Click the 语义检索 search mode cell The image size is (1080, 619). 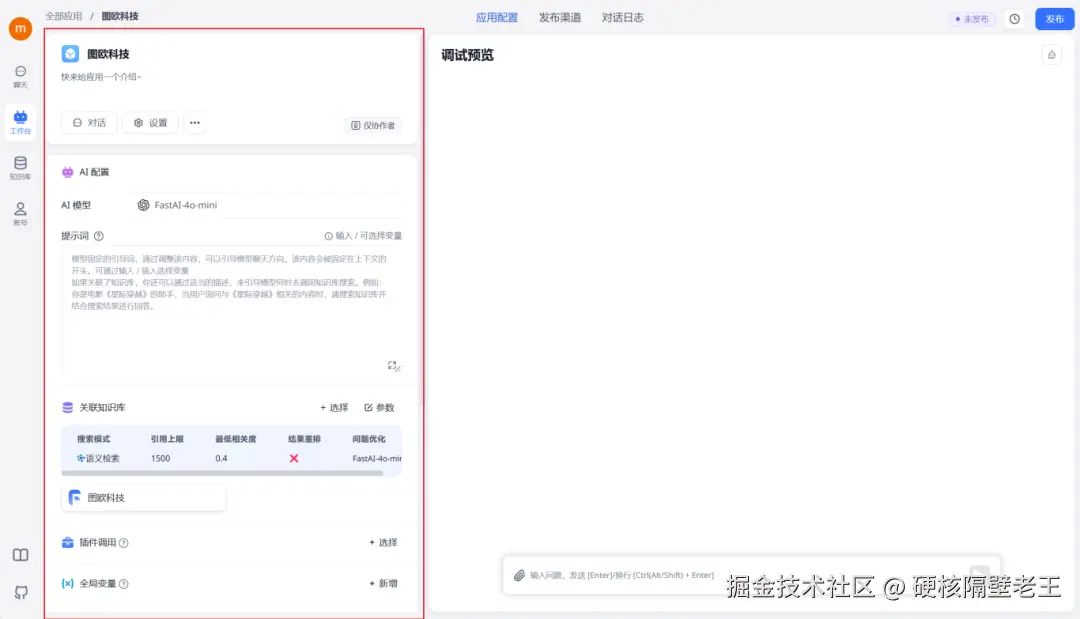coord(98,459)
